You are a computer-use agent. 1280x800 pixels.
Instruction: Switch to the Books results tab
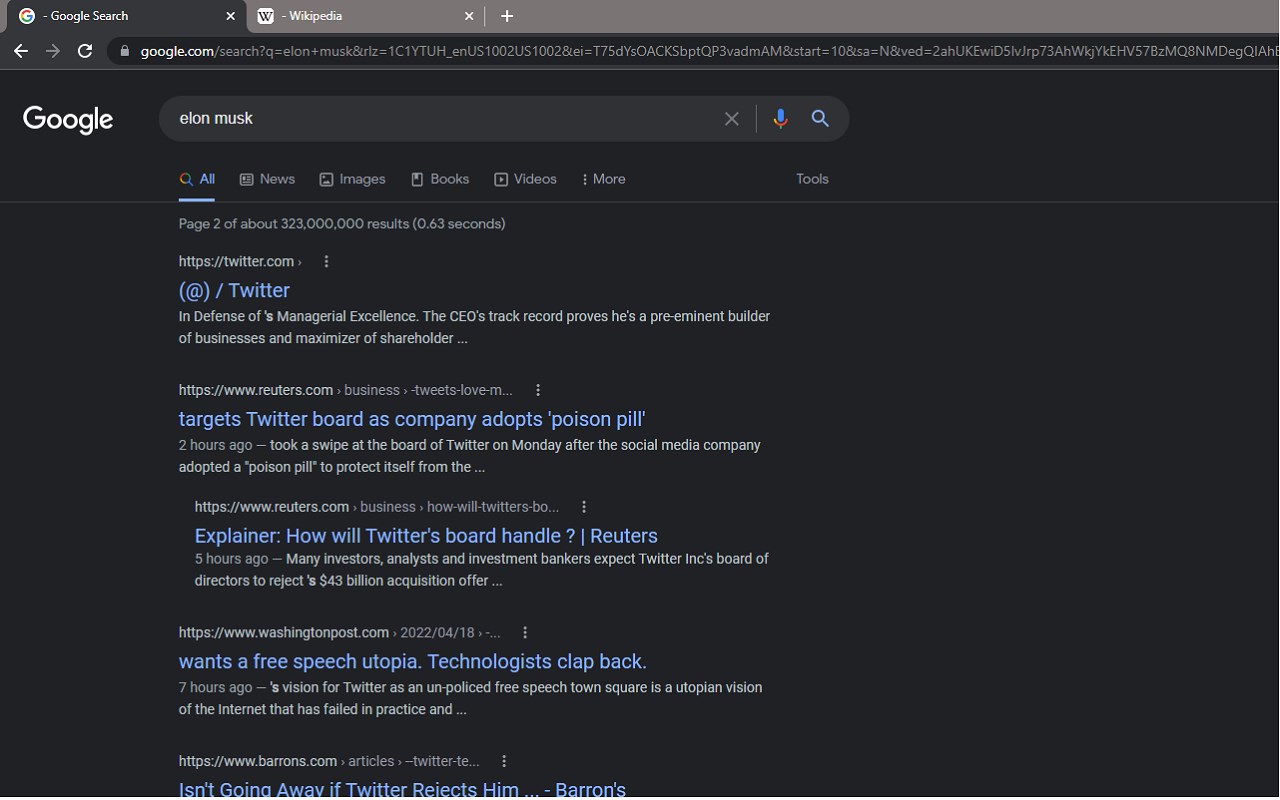point(440,180)
